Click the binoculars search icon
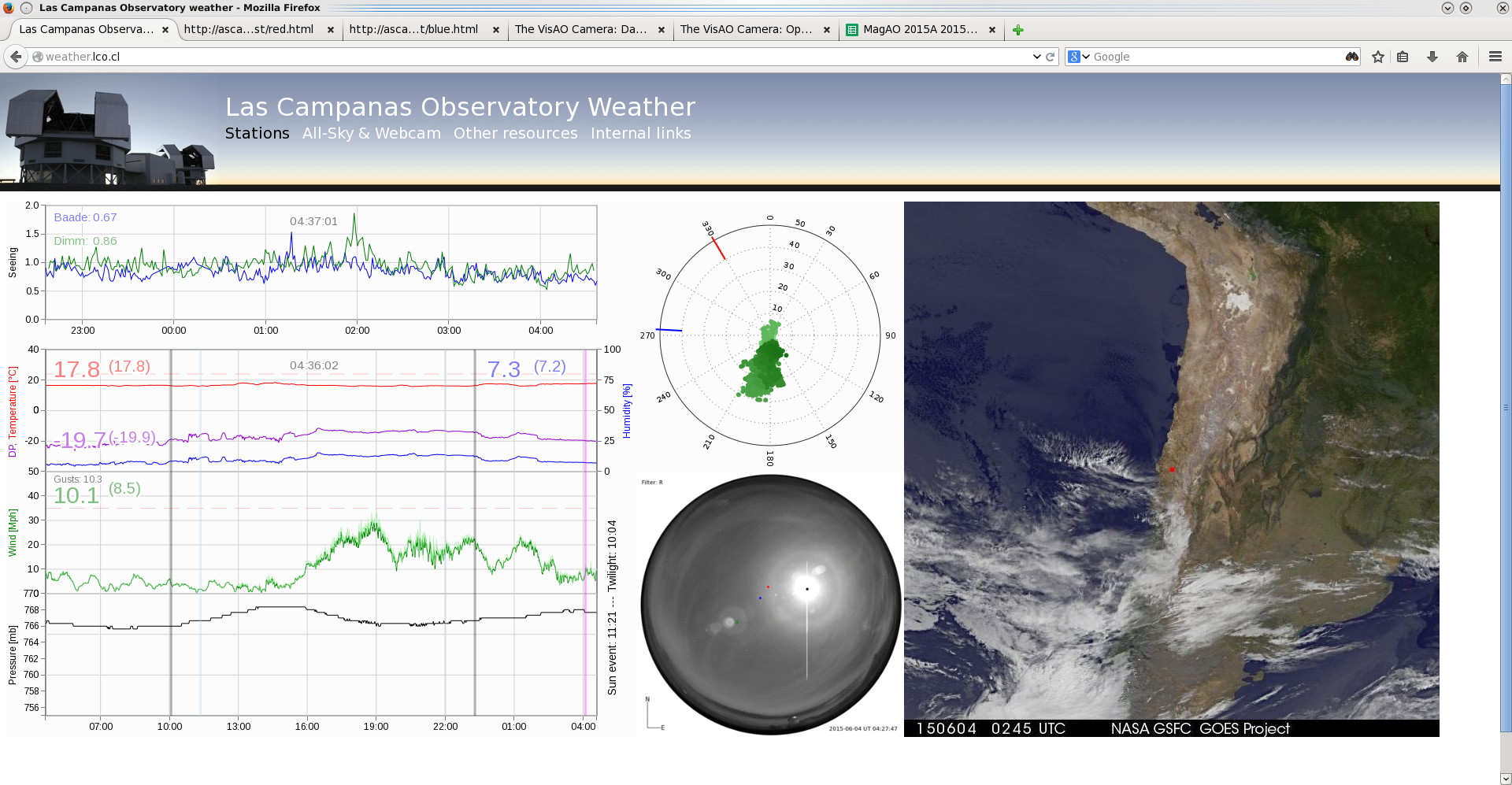 tap(1352, 57)
